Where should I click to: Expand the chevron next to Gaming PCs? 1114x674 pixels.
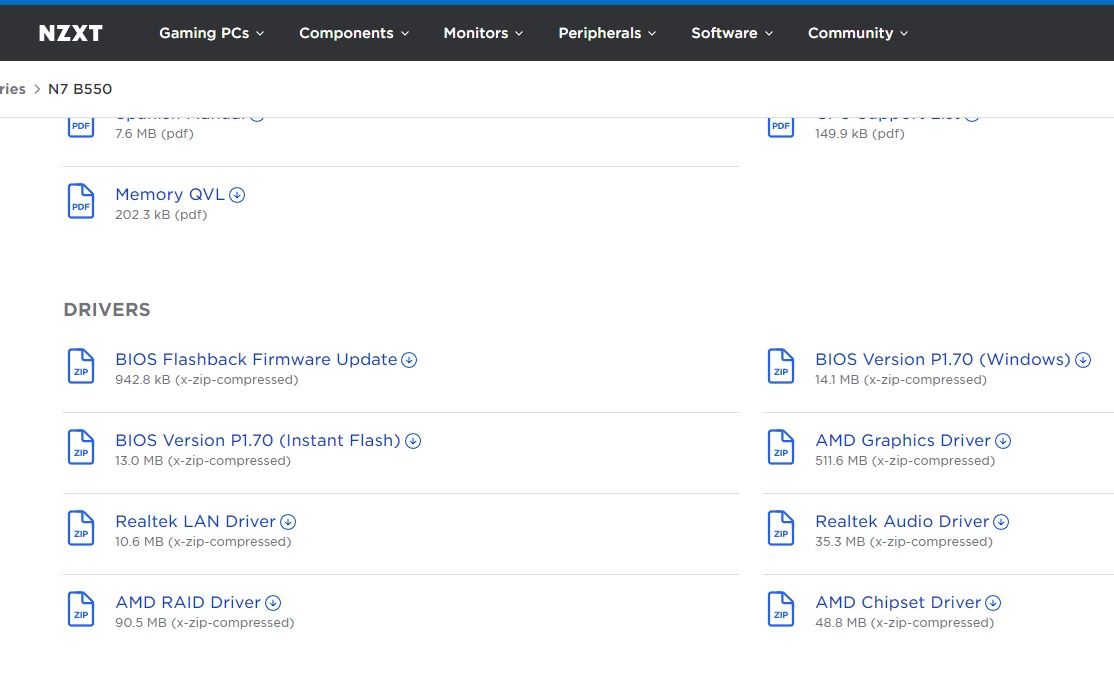[260, 33]
